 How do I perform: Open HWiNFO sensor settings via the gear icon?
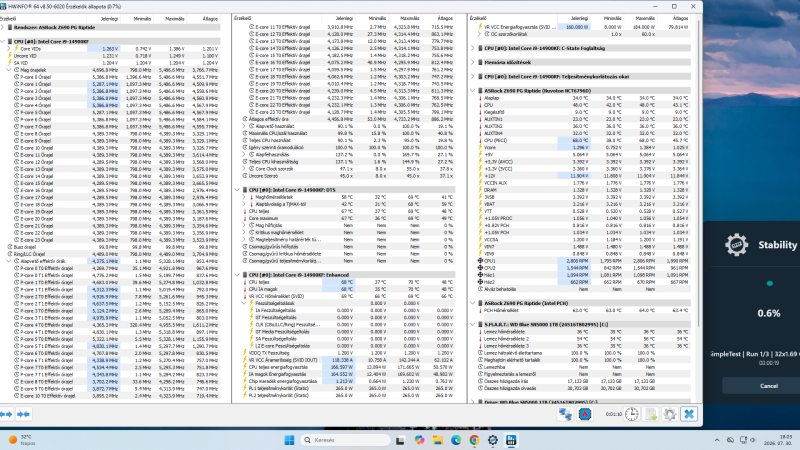click(x=670, y=414)
